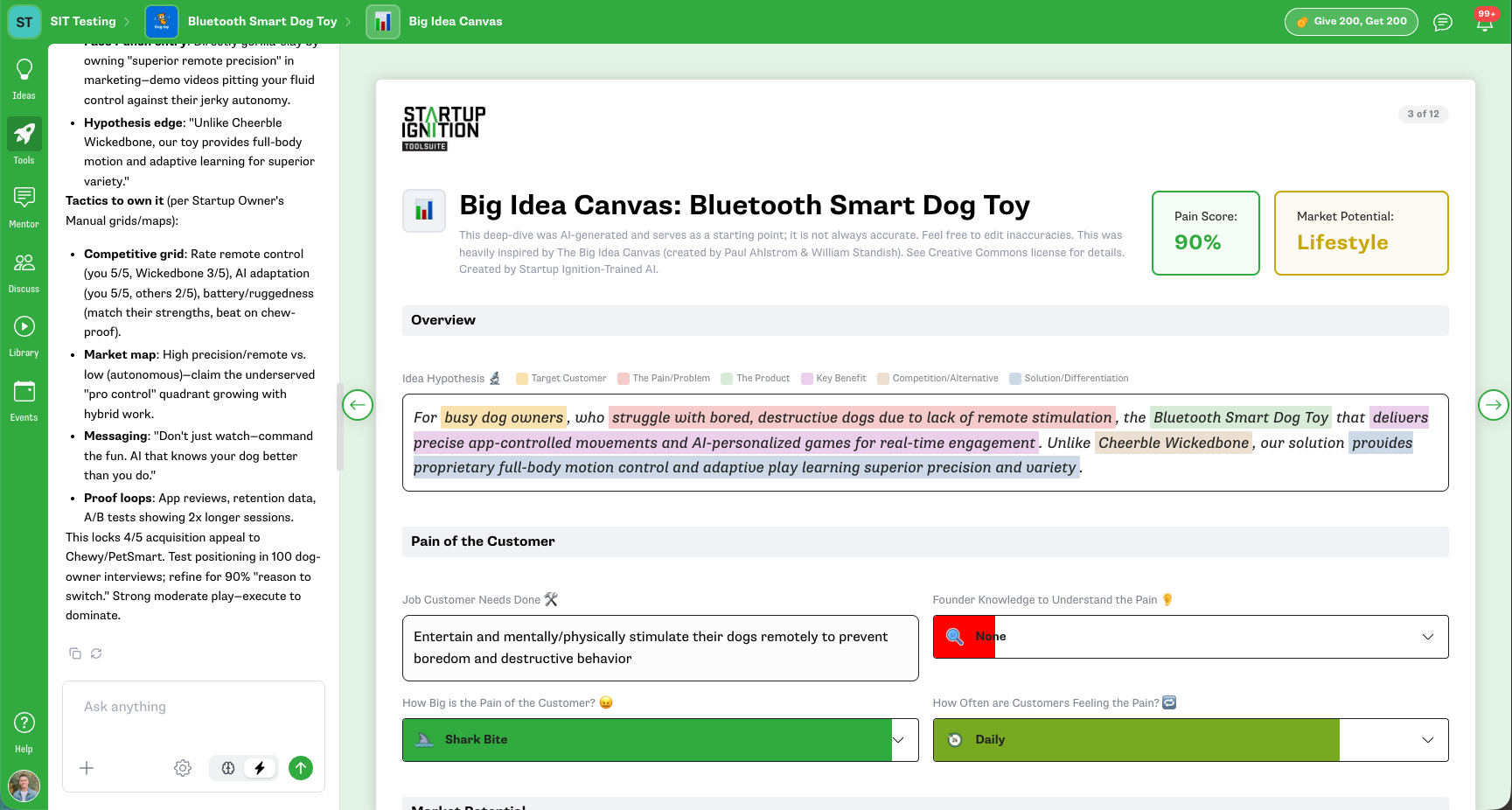Open the Ideas section in sidebar
This screenshot has width=1512, height=810.
tap(24, 79)
